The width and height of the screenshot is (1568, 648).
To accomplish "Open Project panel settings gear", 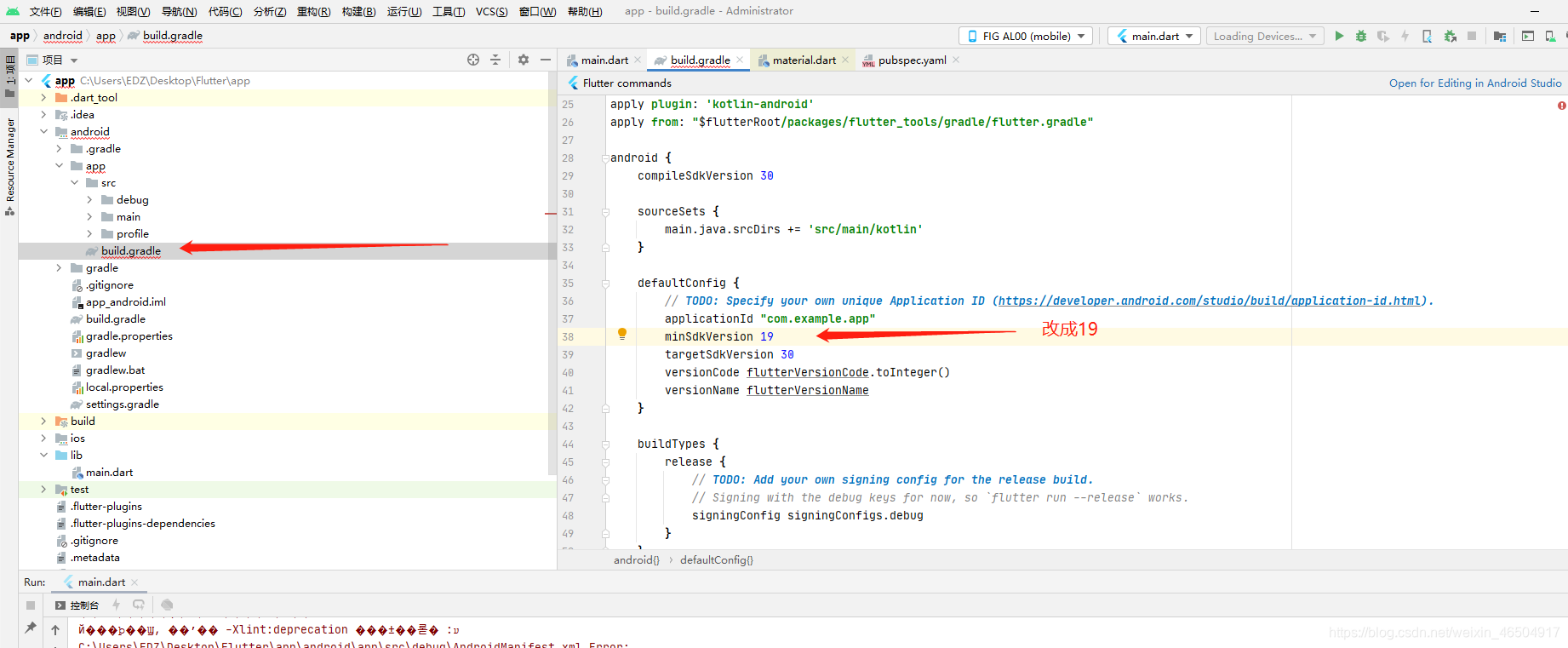I will click(524, 60).
